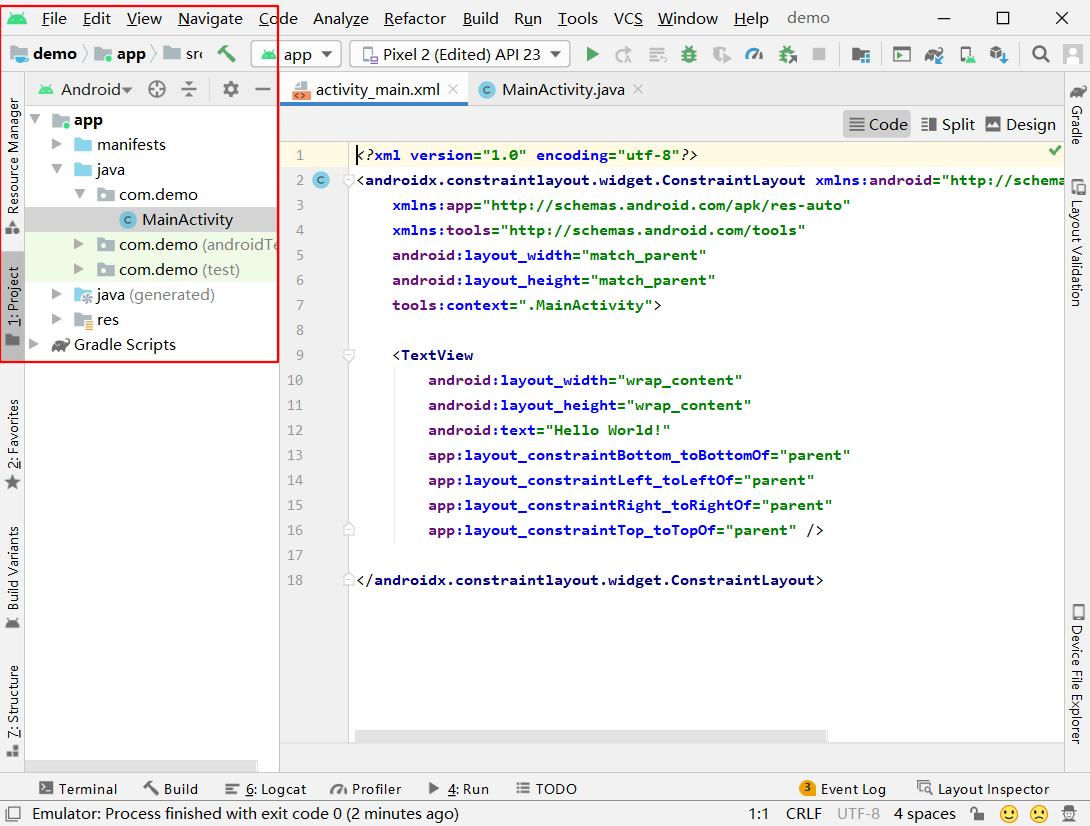Run app with coverage icon
1090x826 pixels.
722,54
